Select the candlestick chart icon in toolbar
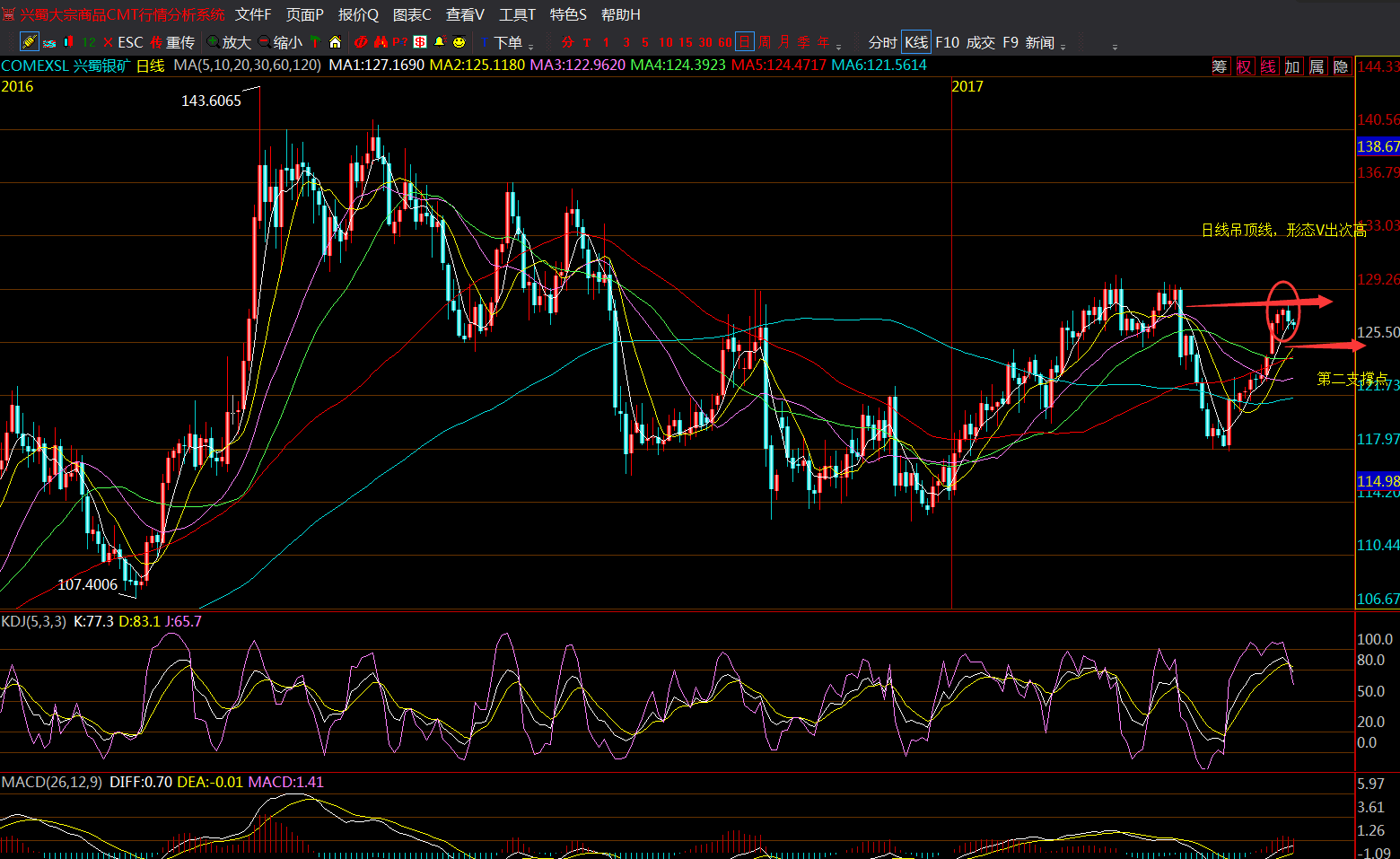 click(x=69, y=42)
